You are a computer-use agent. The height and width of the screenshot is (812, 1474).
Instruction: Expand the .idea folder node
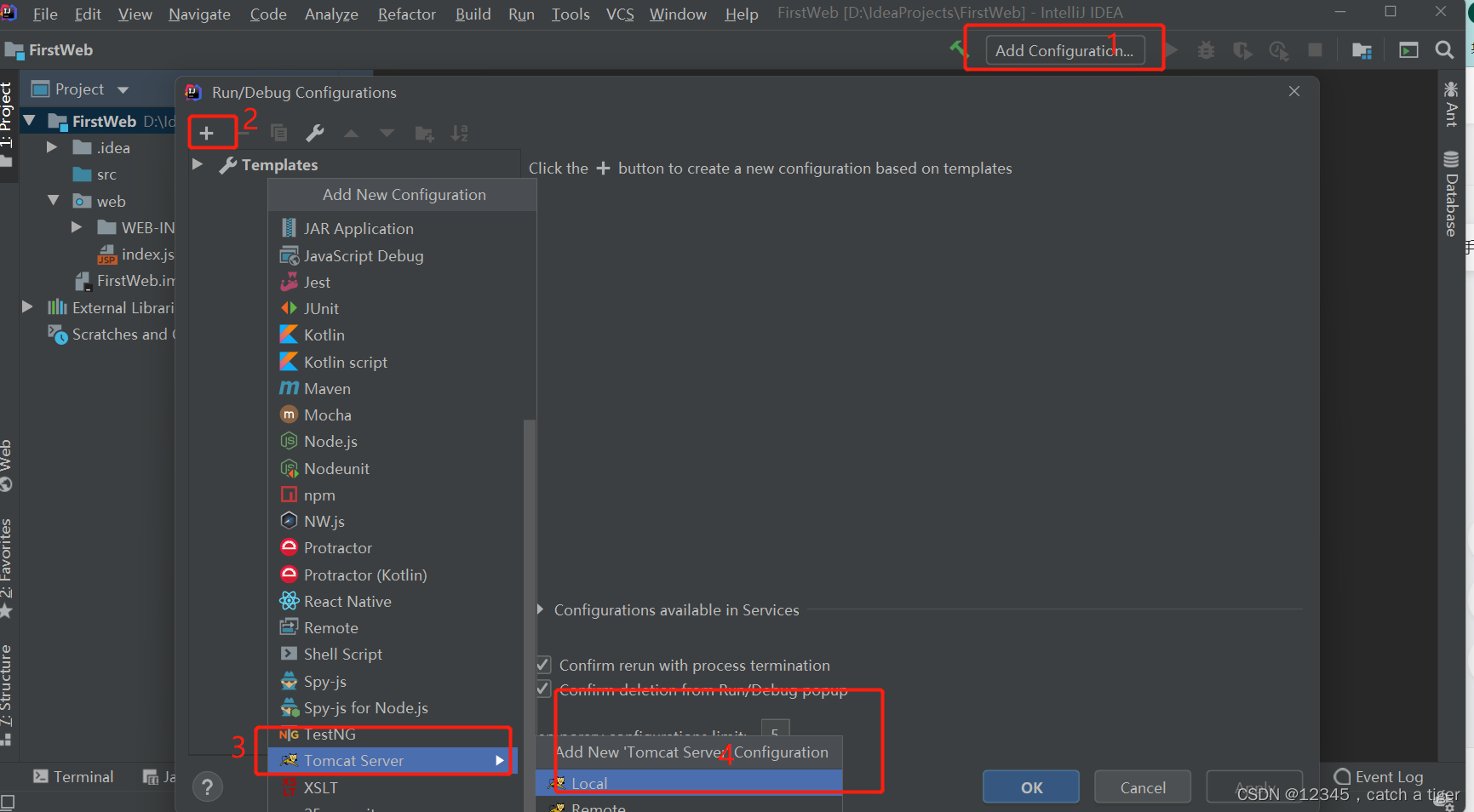point(52,147)
